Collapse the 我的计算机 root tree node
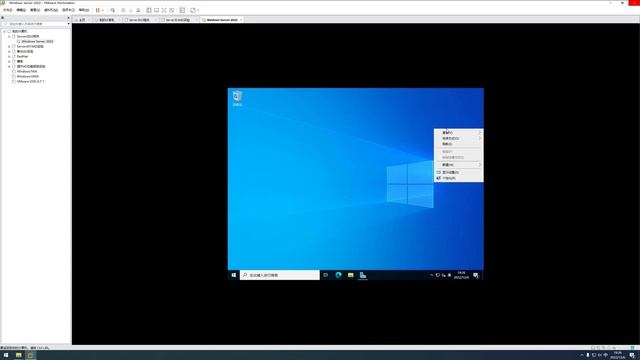This screenshot has height=360, width=640. click(x=4, y=31)
